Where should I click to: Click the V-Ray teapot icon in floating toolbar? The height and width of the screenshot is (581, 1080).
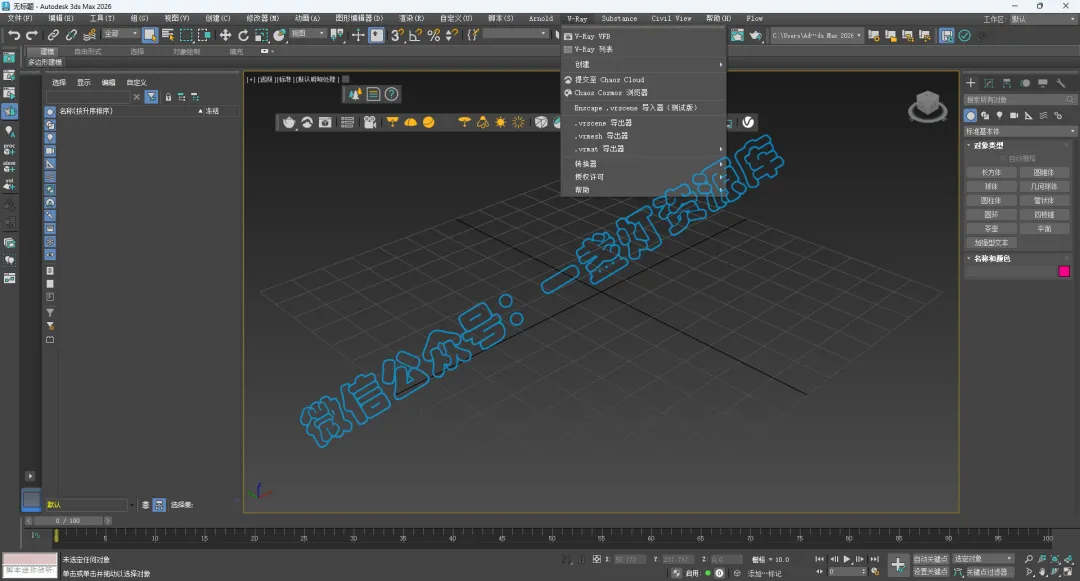pos(289,123)
